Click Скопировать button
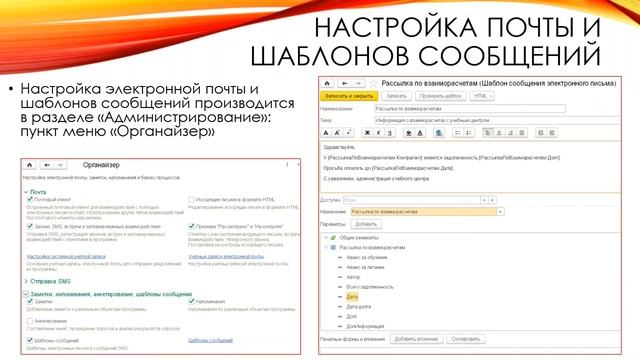 (x=466, y=339)
